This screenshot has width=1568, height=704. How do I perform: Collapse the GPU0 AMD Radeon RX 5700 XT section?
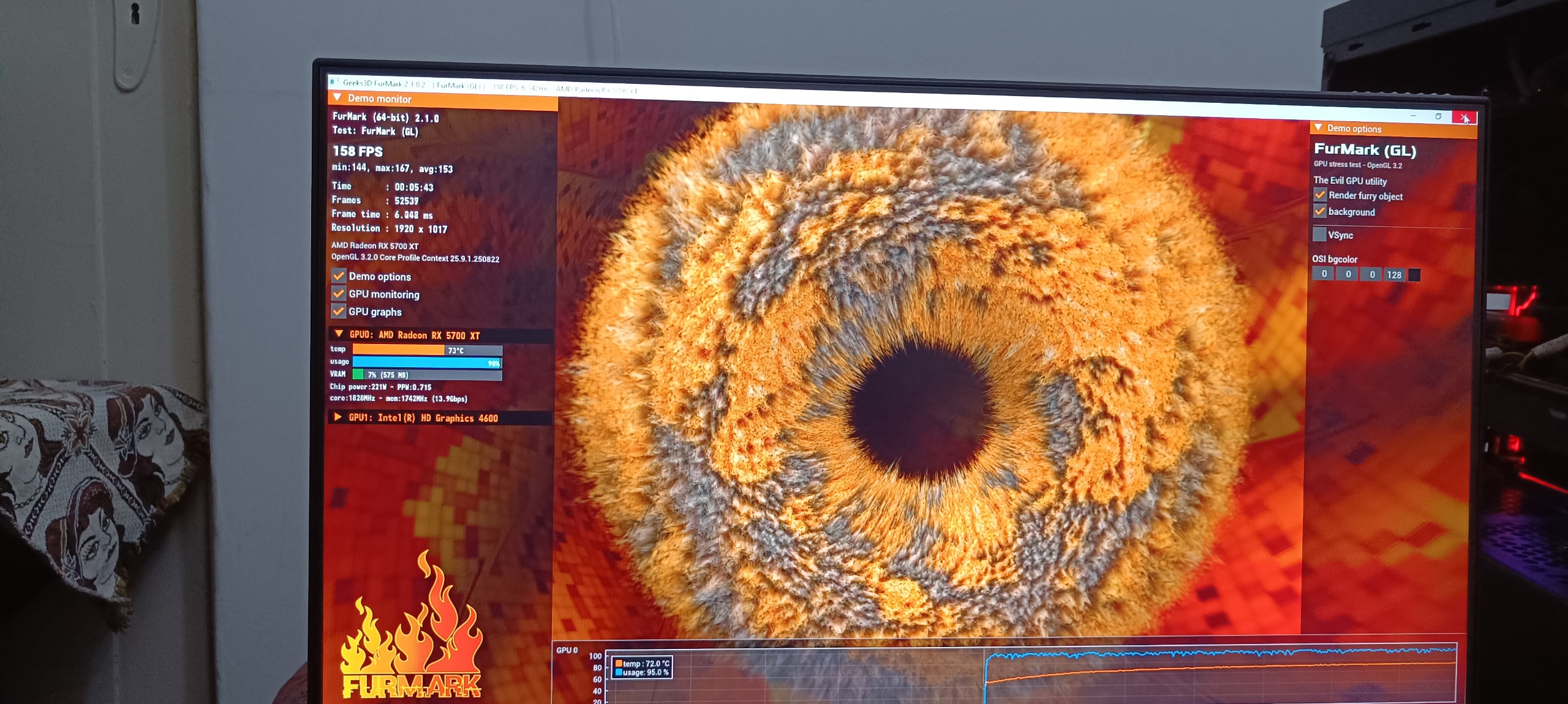click(339, 334)
